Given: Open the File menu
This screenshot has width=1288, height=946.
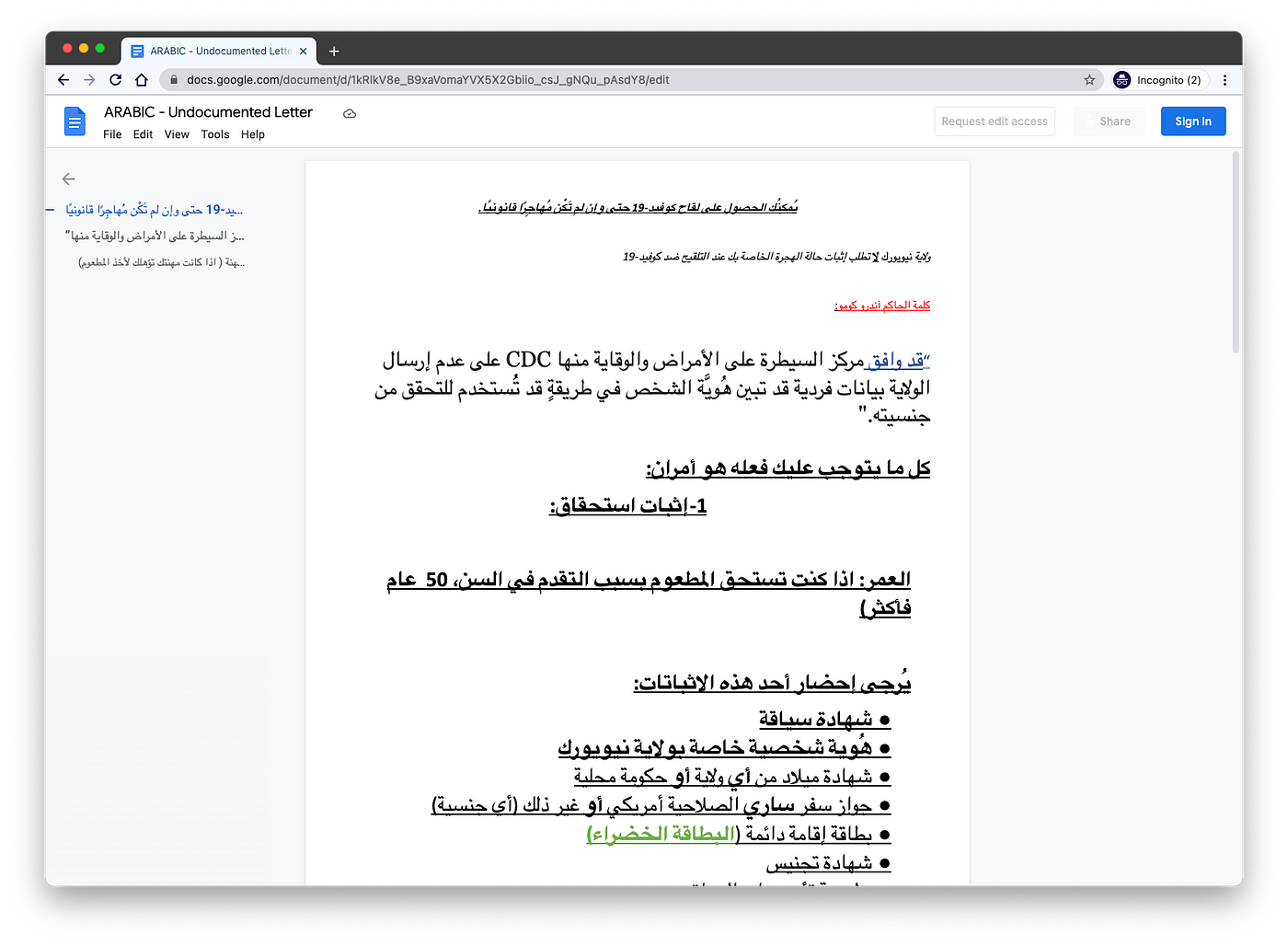Looking at the screenshot, I should (112, 134).
